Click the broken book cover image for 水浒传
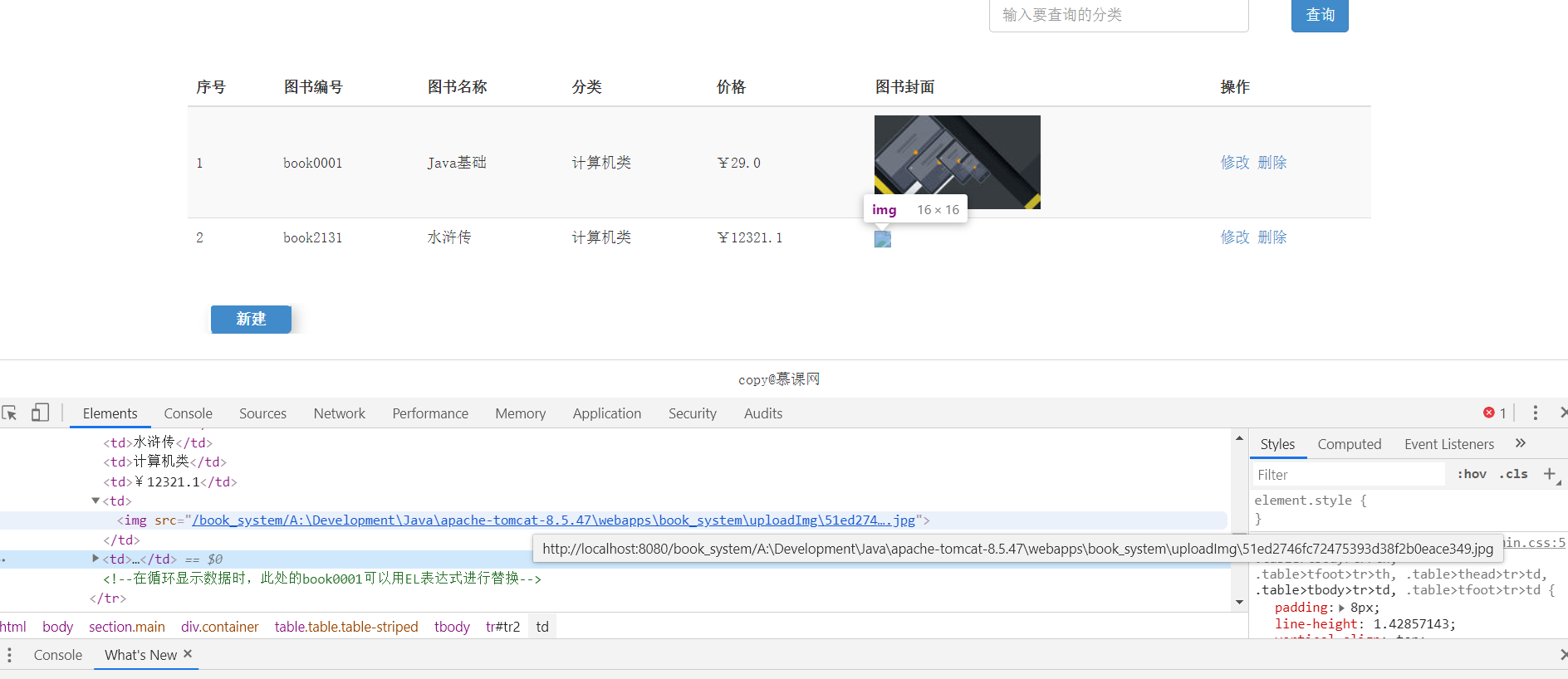The height and width of the screenshot is (679, 1568). (883, 239)
